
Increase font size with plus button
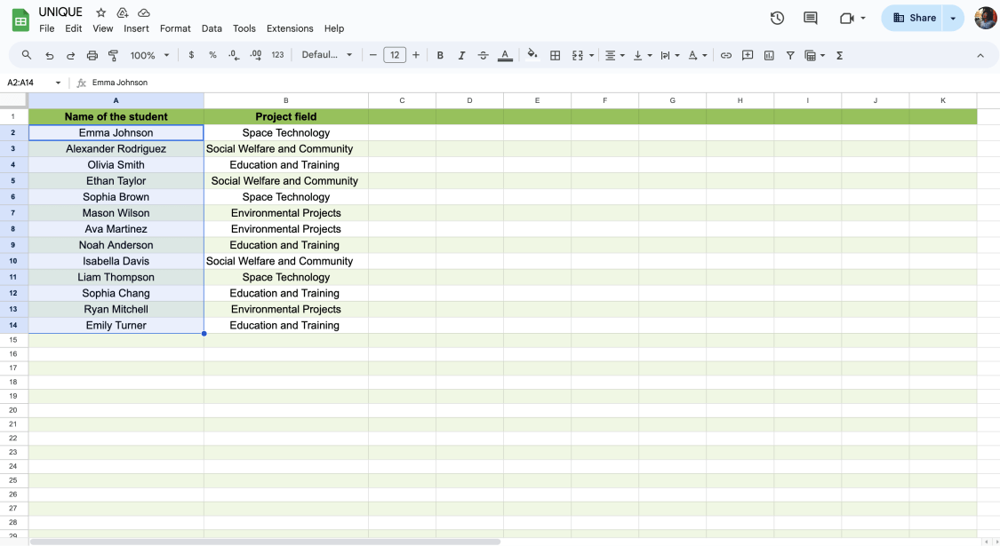click(x=416, y=55)
